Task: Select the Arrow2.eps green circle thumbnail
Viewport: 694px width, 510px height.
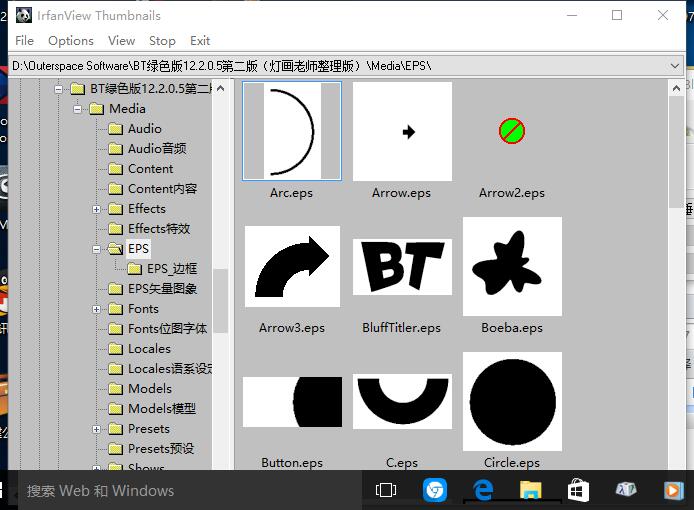Action: (512, 131)
